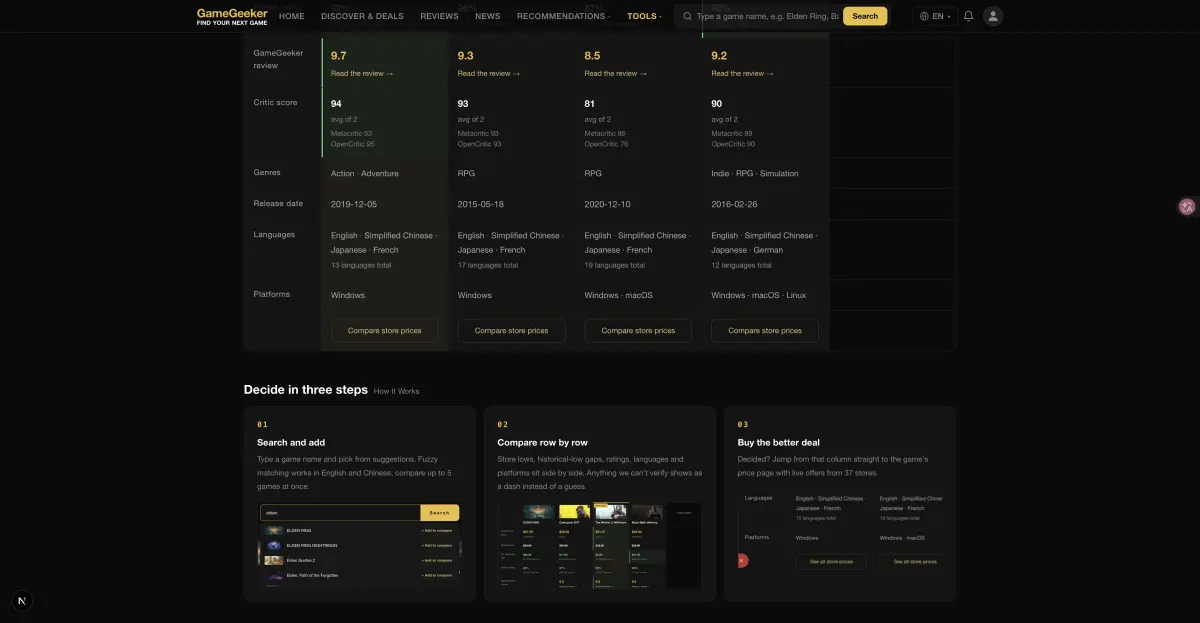Screen dimensions: 1200x623
Task: Click '19 languages total'
Action: (x=615, y=265)
